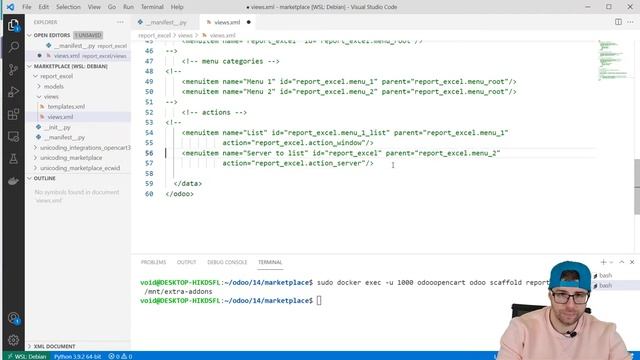Click the 1 UNSAVED badge

[88, 36]
